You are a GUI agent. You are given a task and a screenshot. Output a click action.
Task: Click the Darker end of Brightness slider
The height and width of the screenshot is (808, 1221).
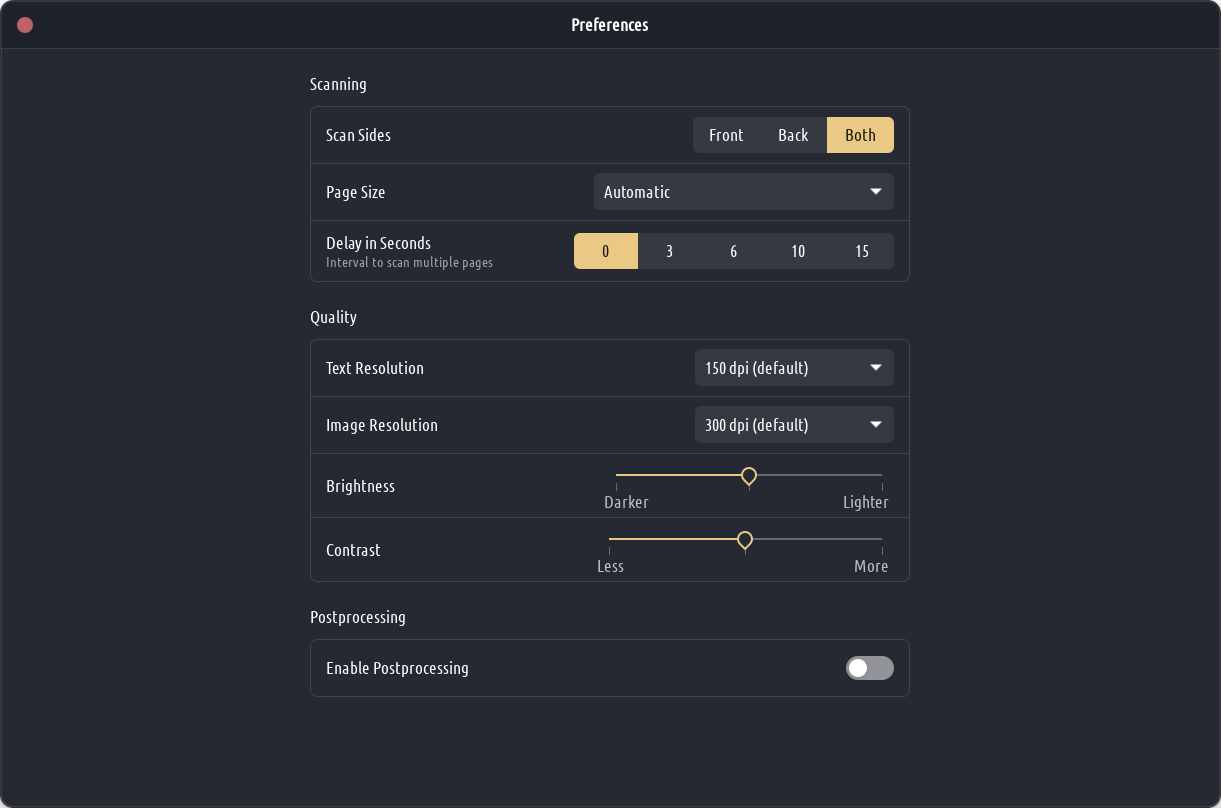pyautogui.click(x=618, y=476)
